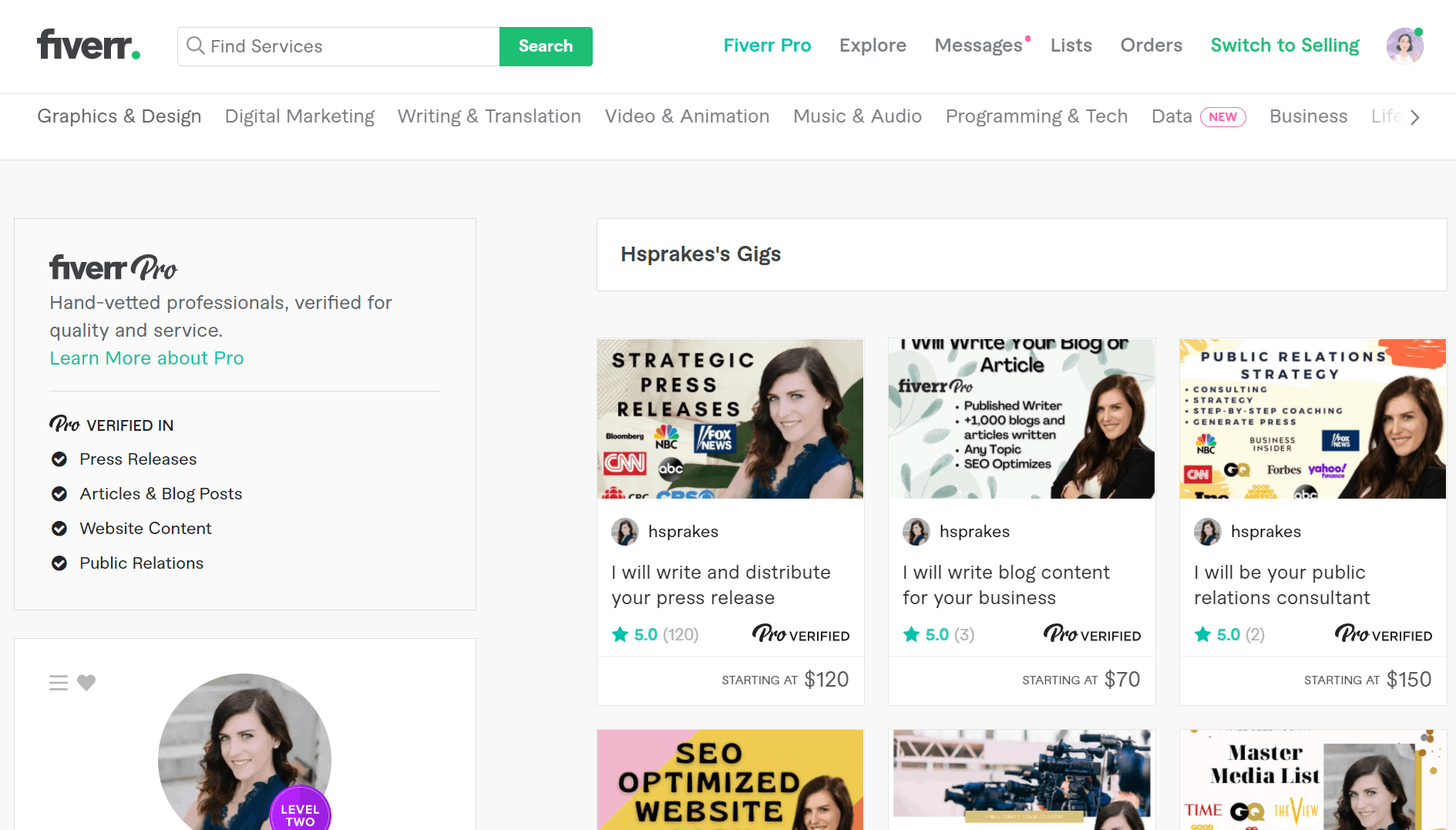Select Digital Marketing category
1456x830 pixels.
[300, 116]
